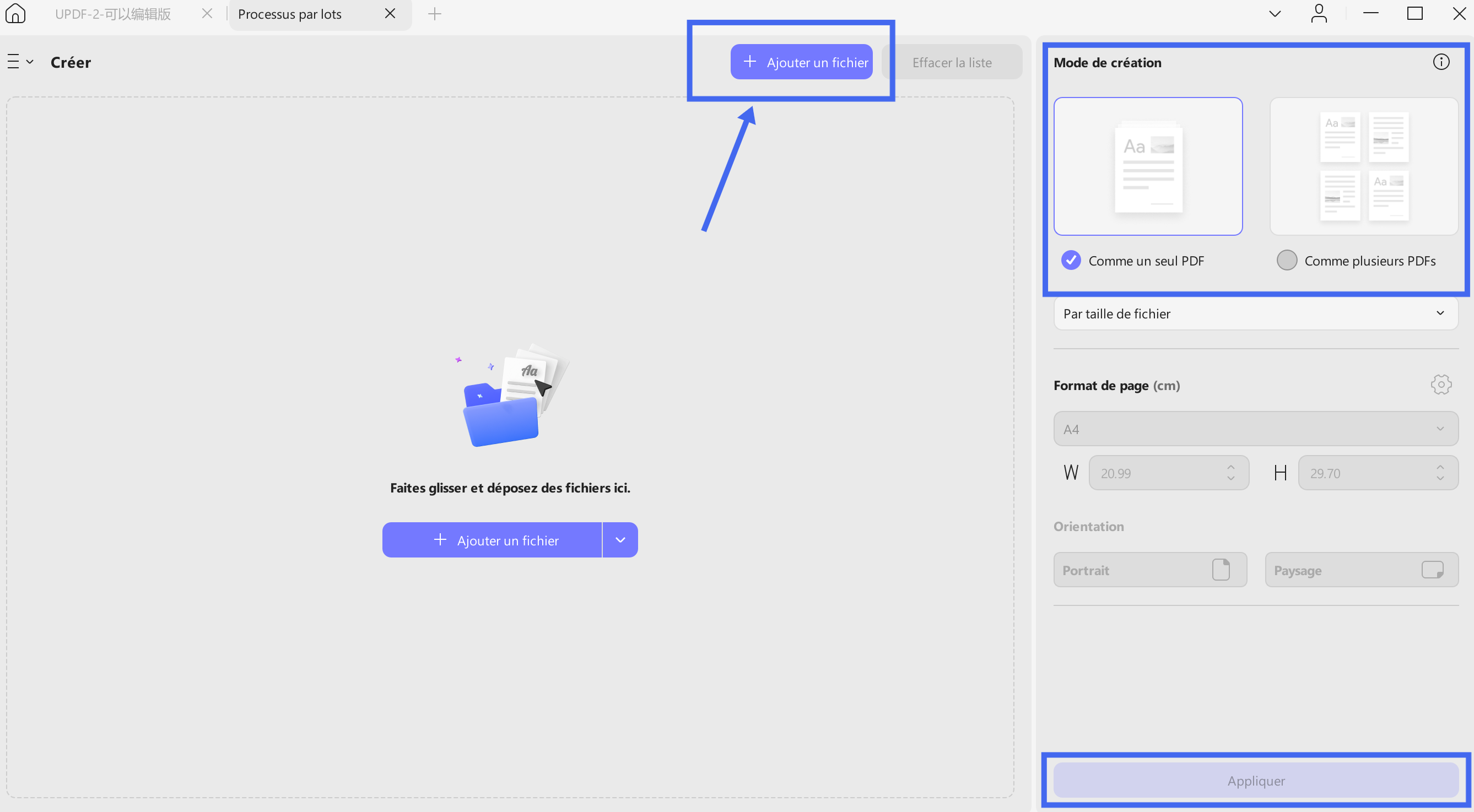Choose the multiple PDFs thumbnail card
Viewport: 1474px width, 812px height.
(1364, 166)
